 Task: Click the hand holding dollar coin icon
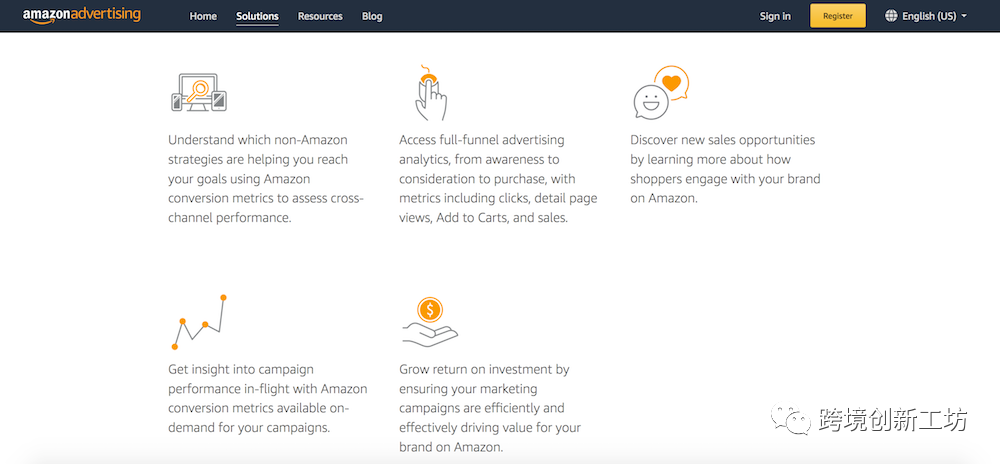coord(431,322)
